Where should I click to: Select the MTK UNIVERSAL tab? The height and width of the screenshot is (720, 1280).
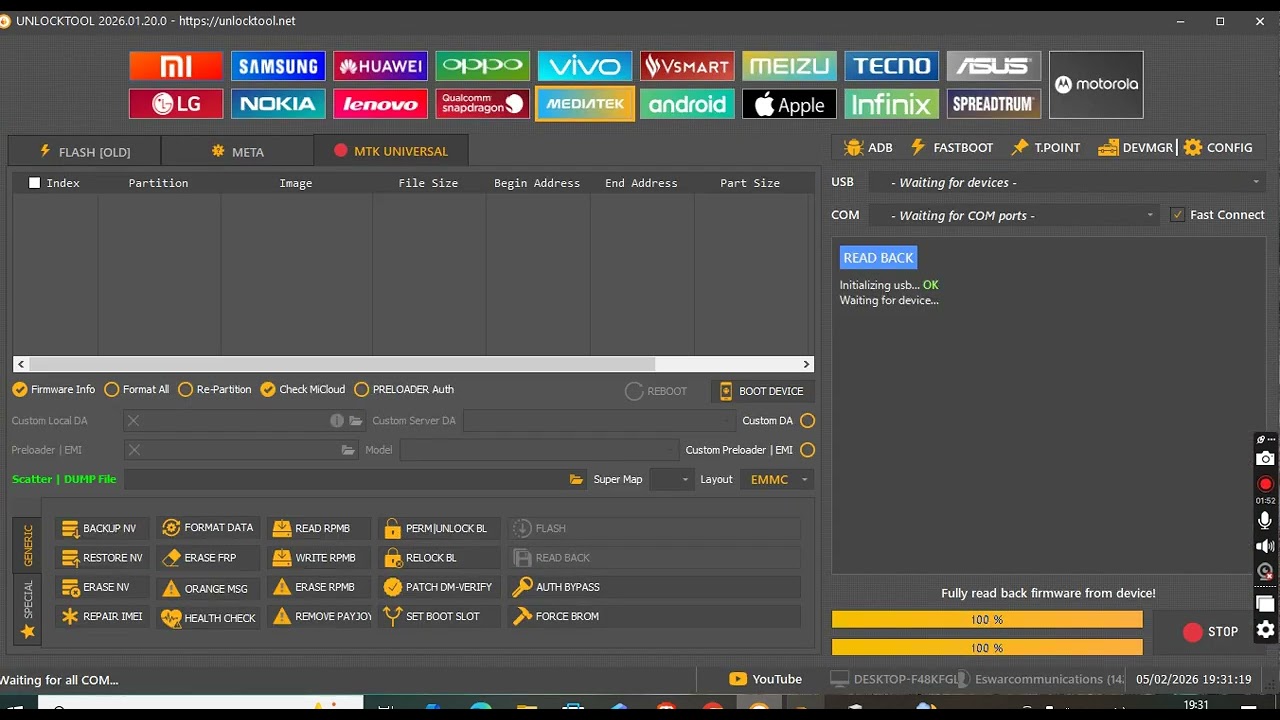click(391, 151)
